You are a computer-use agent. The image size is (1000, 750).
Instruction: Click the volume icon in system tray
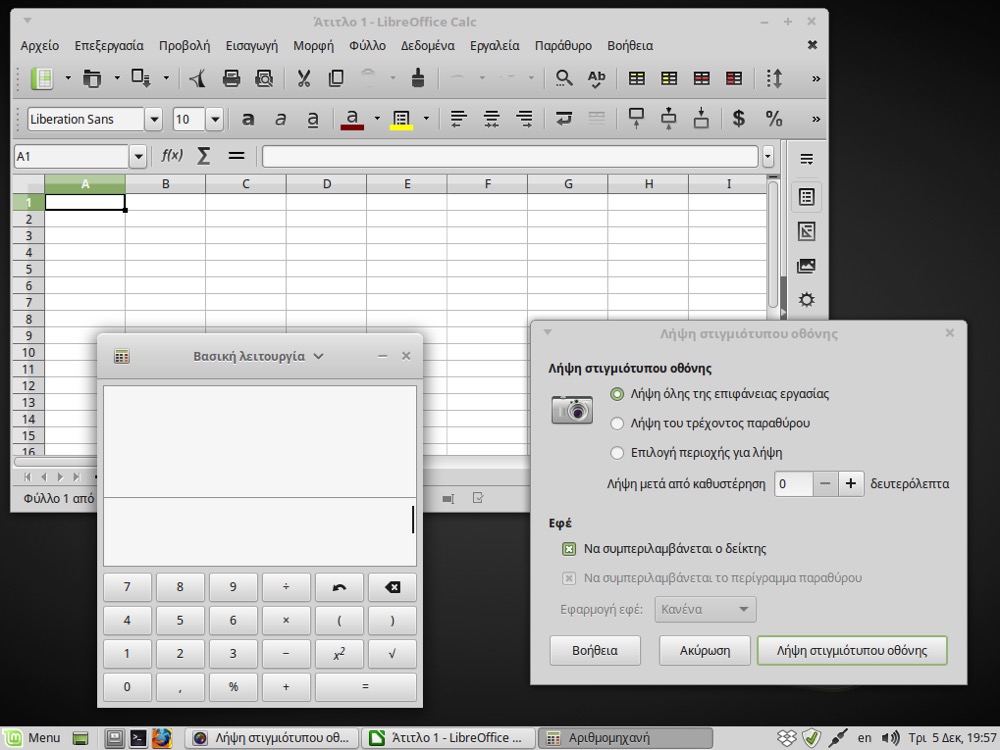click(890, 738)
